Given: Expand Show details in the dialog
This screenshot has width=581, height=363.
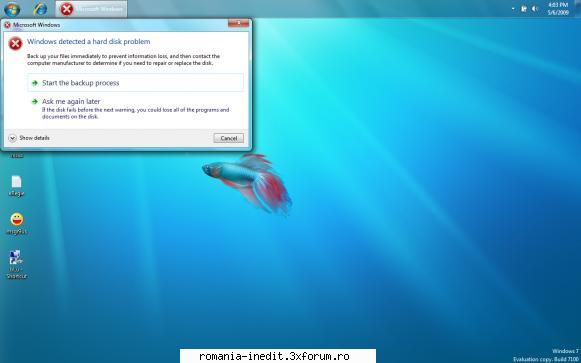Looking at the screenshot, I should tap(29, 138).
